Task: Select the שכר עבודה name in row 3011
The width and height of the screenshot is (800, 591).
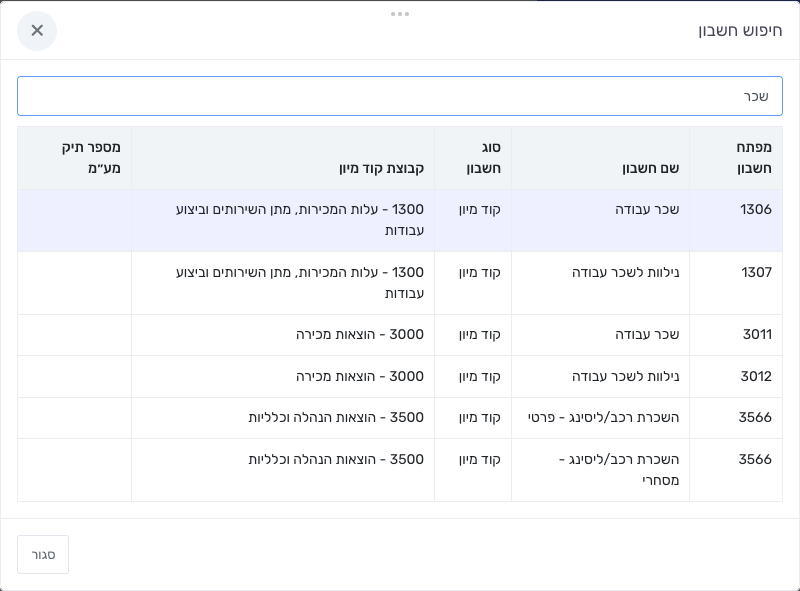Action: pyautogui.click(x=647, y=334)
